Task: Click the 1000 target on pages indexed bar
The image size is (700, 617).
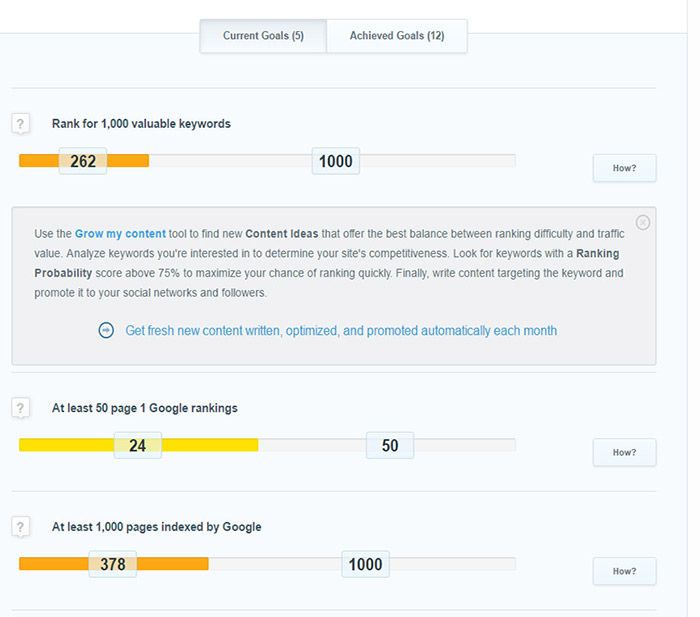Action: pos(365,564)
